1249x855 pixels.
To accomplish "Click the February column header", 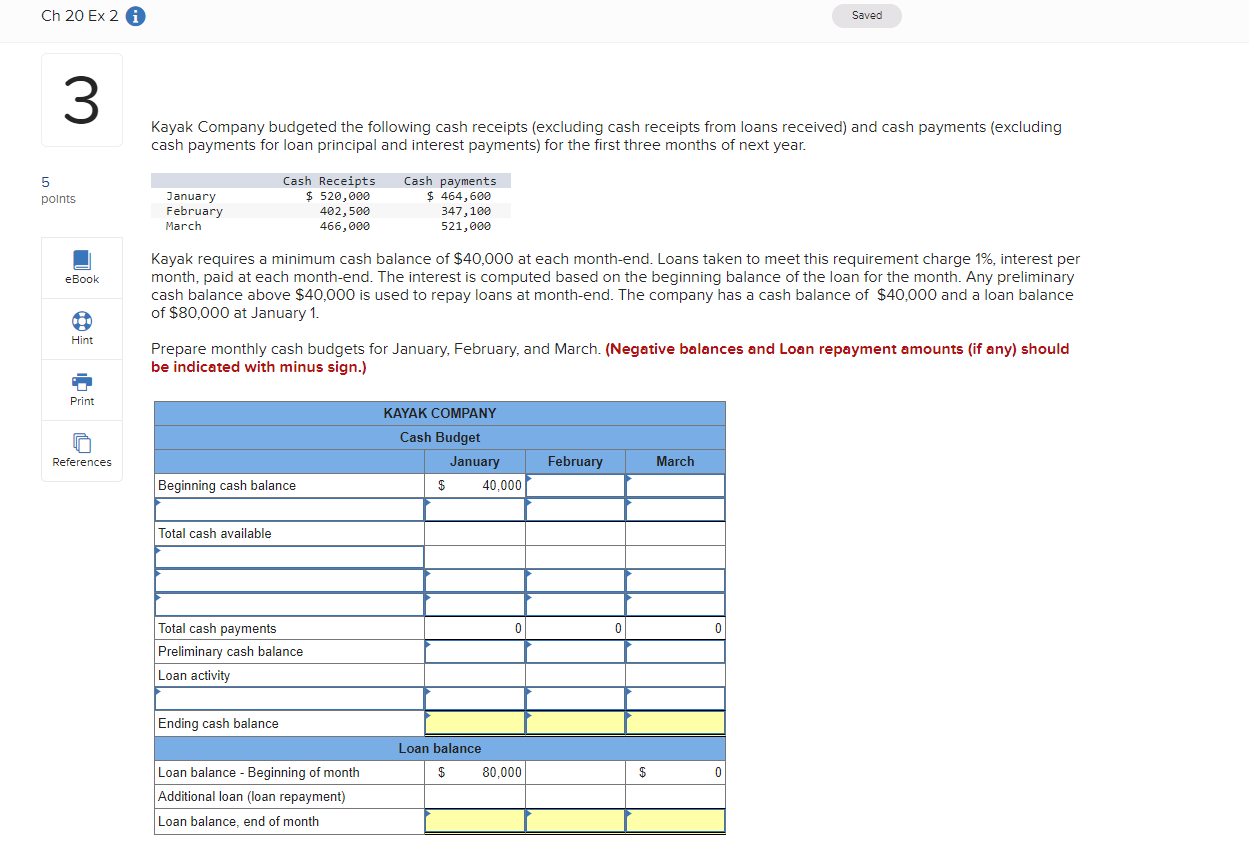I will coord(576,461).
